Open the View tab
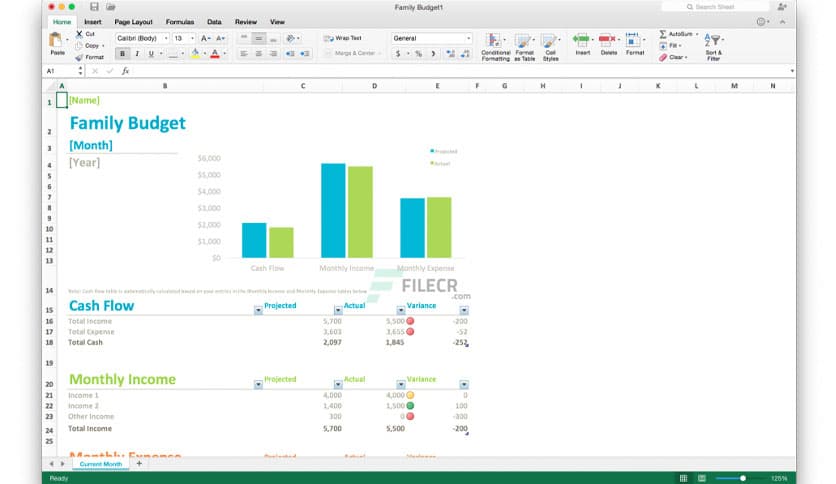This screenshot has width=836, height=484. [277, 22]
